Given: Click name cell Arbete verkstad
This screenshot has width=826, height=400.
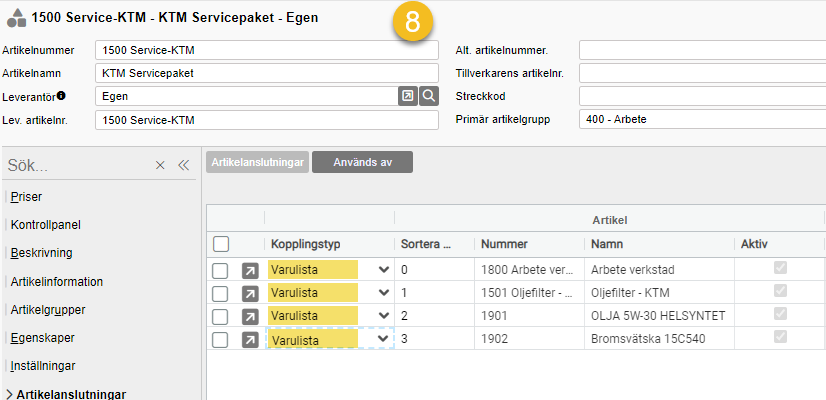Looking at the screenshot, I should (x=659, y=270).
